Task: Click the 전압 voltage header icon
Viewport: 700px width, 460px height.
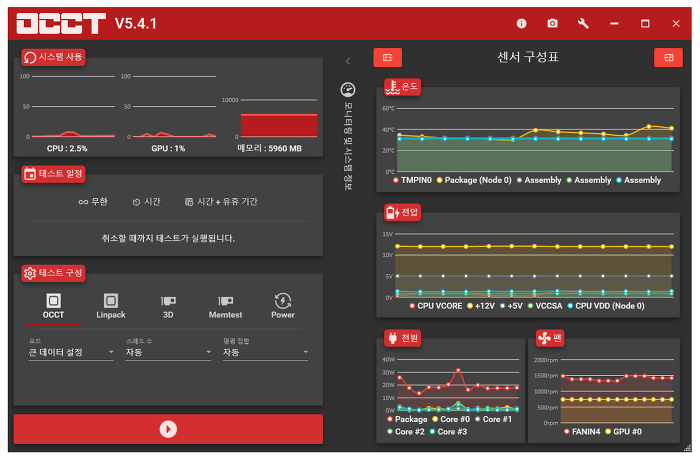Action: (x=392, y=212)
